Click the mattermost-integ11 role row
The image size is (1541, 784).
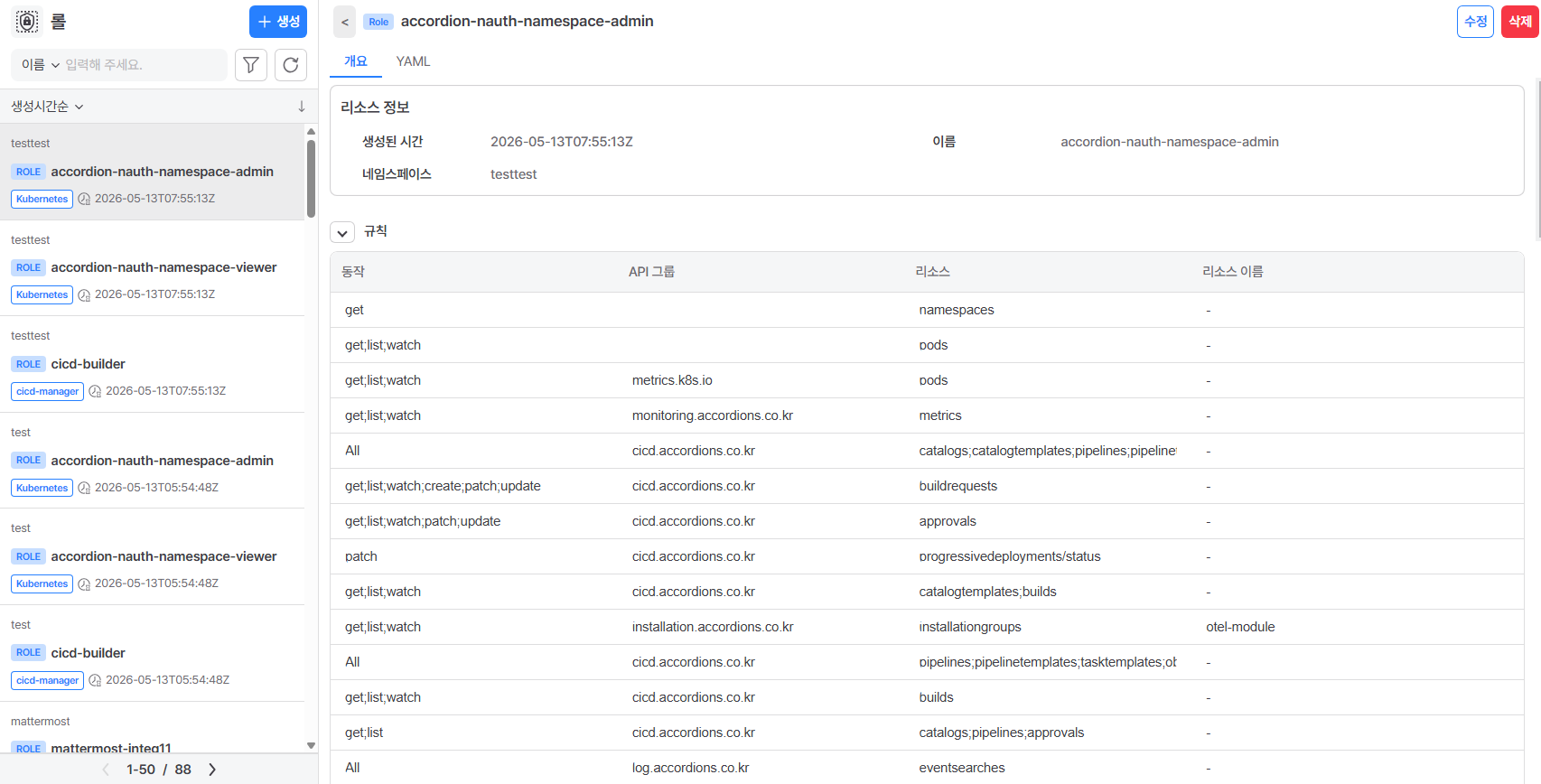coord(152,728)
